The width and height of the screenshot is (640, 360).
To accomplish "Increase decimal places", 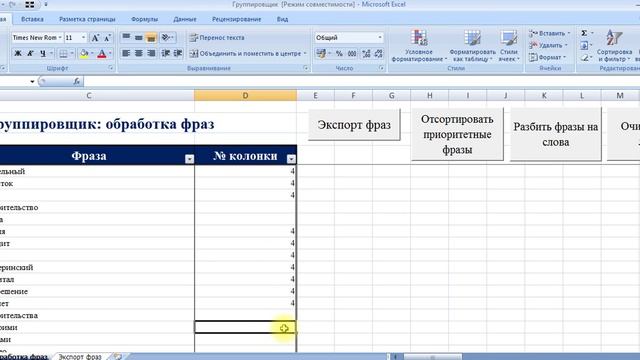I will pos(367,53).
